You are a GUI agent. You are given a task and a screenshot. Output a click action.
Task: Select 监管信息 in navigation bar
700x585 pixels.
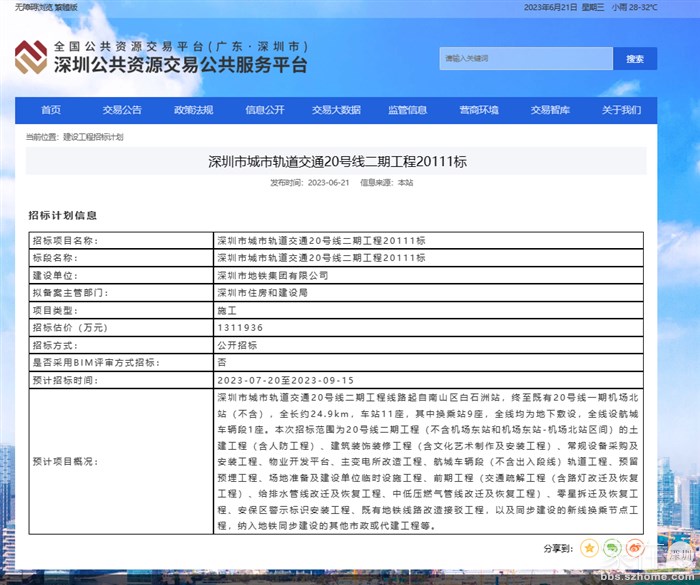point(407,110)
